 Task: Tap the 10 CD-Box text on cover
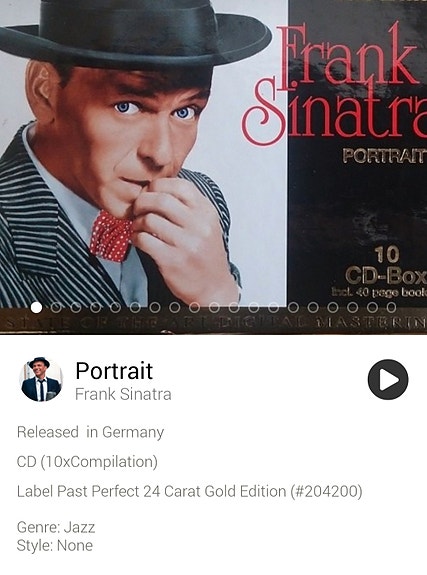pos(387,266)
